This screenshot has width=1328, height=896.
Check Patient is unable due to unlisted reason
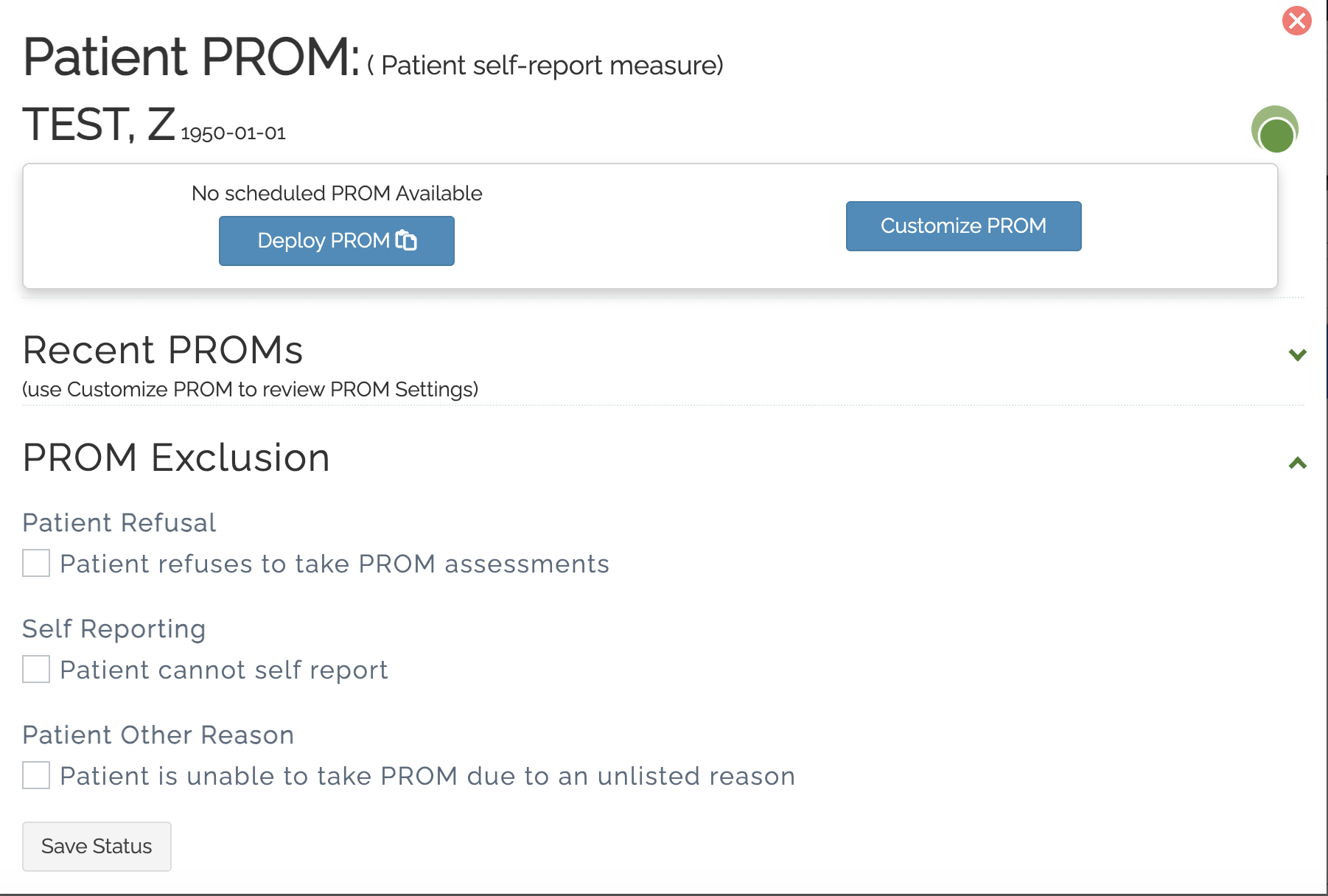point(35,776)
